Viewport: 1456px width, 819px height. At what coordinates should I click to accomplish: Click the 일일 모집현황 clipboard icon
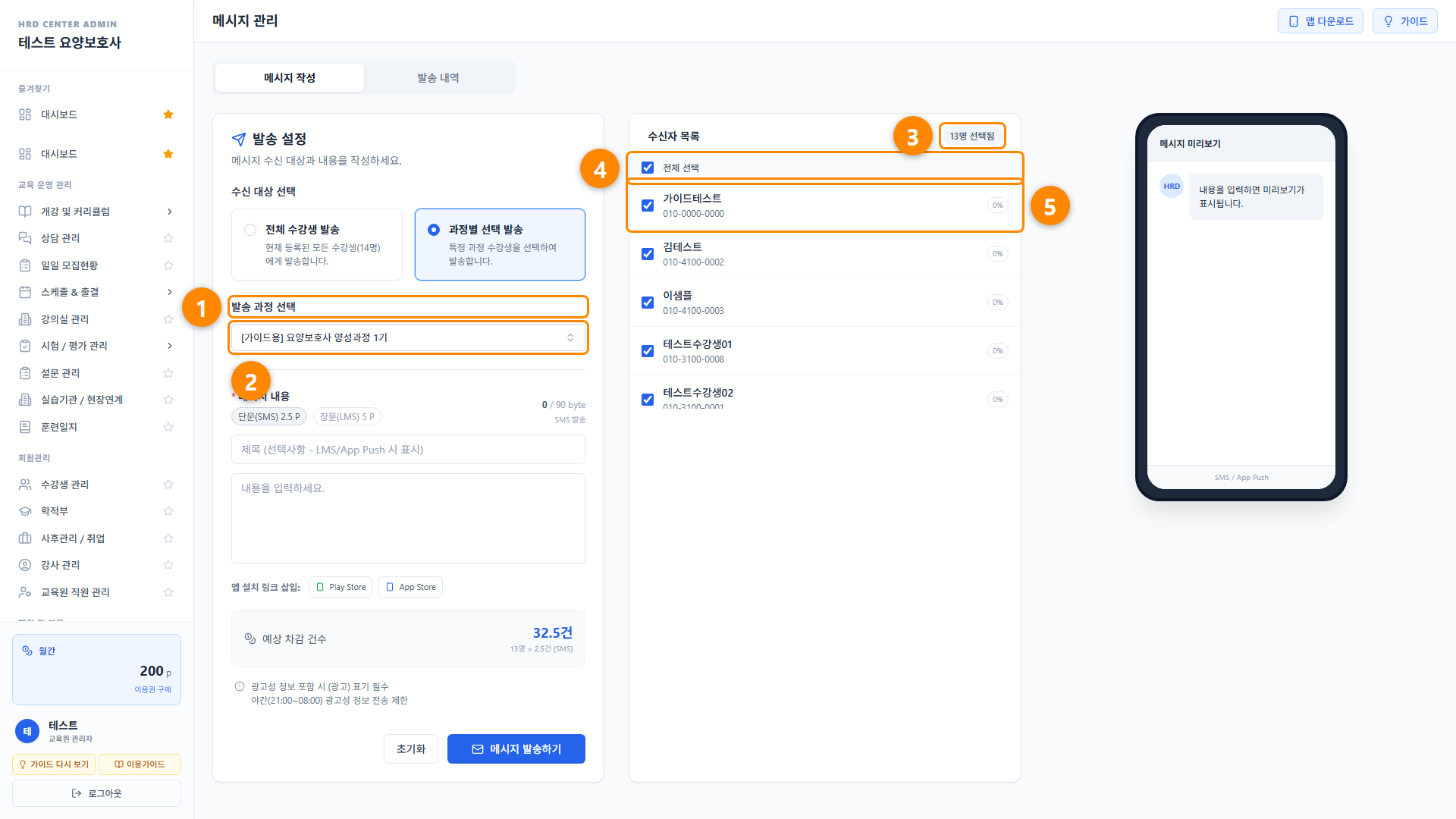[25, 265]
